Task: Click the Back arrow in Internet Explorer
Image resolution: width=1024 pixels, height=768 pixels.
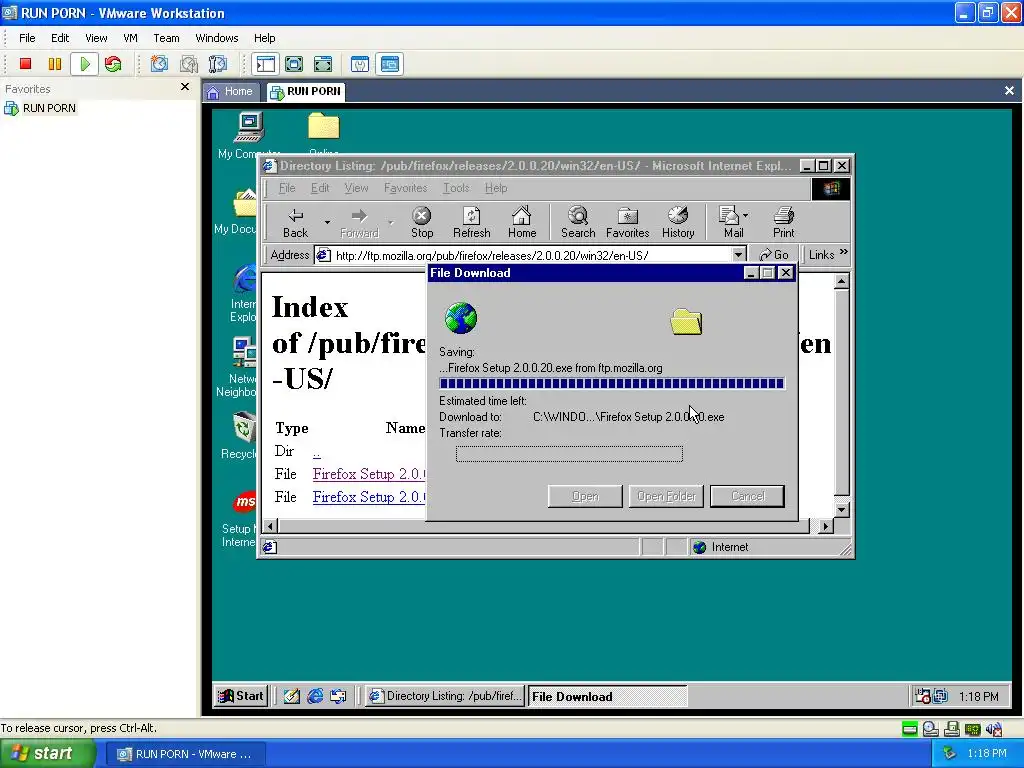Action: 295,223
